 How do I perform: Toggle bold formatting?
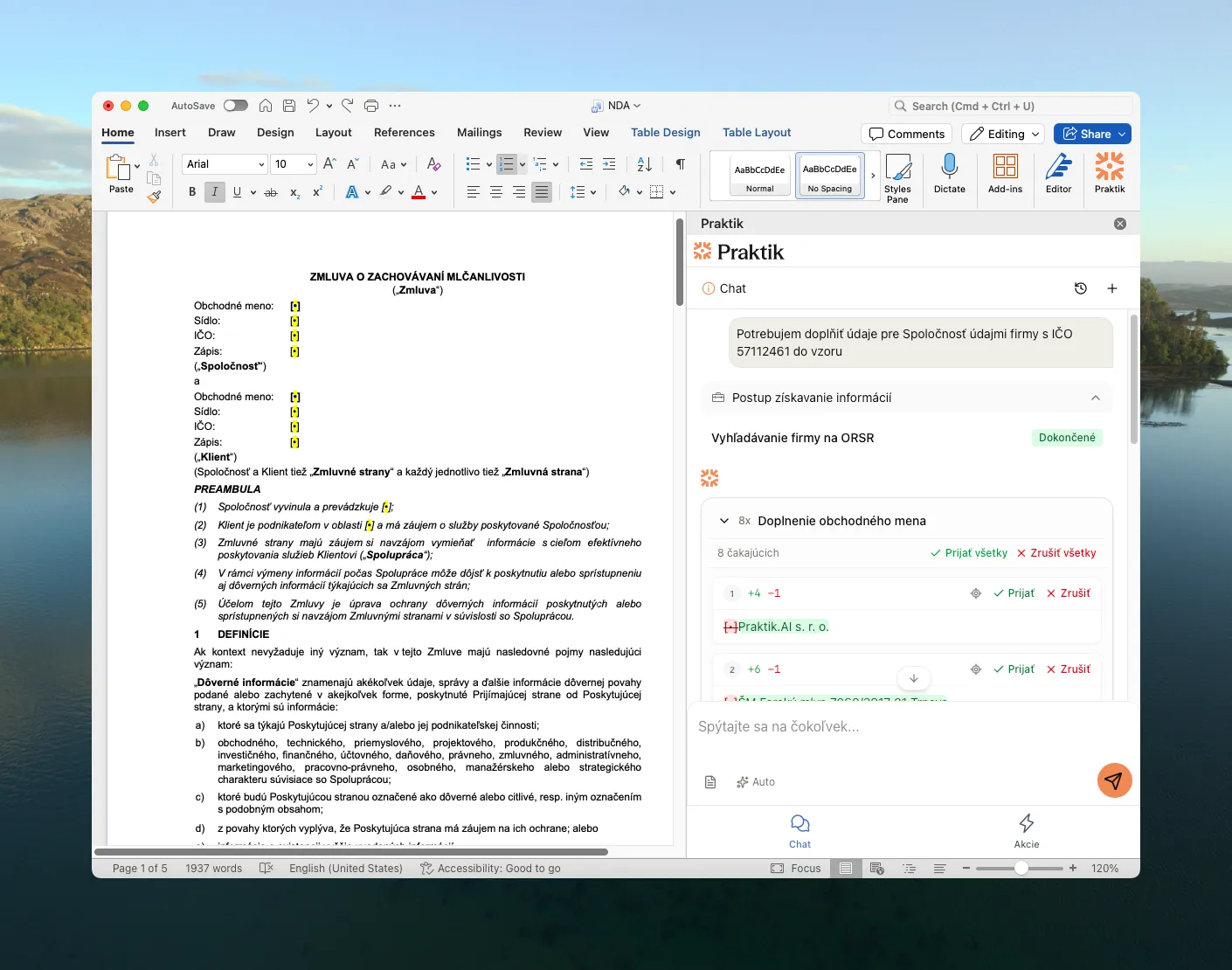pyautogui.click(x=192, y=192)
